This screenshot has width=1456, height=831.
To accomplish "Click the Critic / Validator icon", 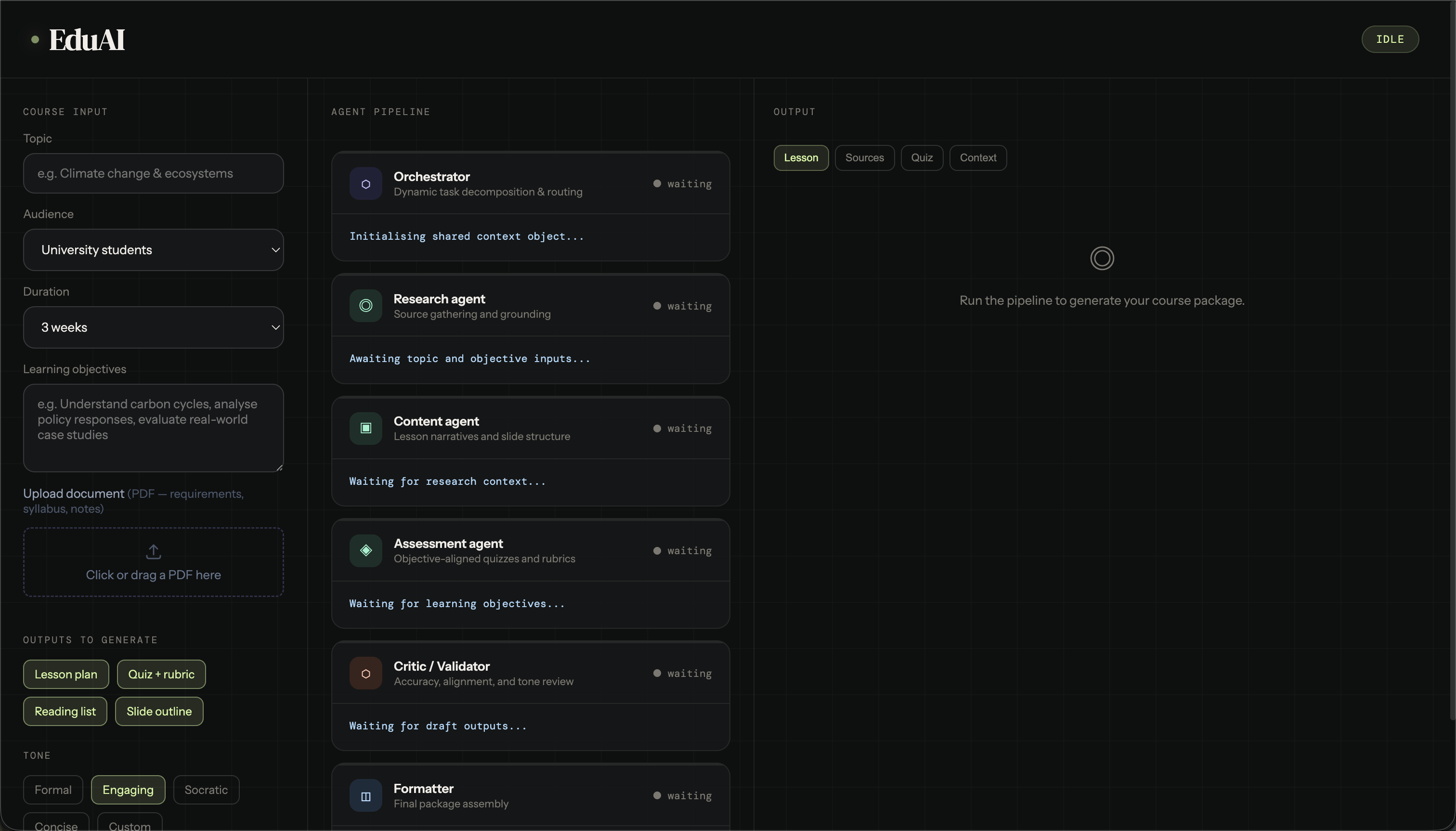I will tap(365, 674).
